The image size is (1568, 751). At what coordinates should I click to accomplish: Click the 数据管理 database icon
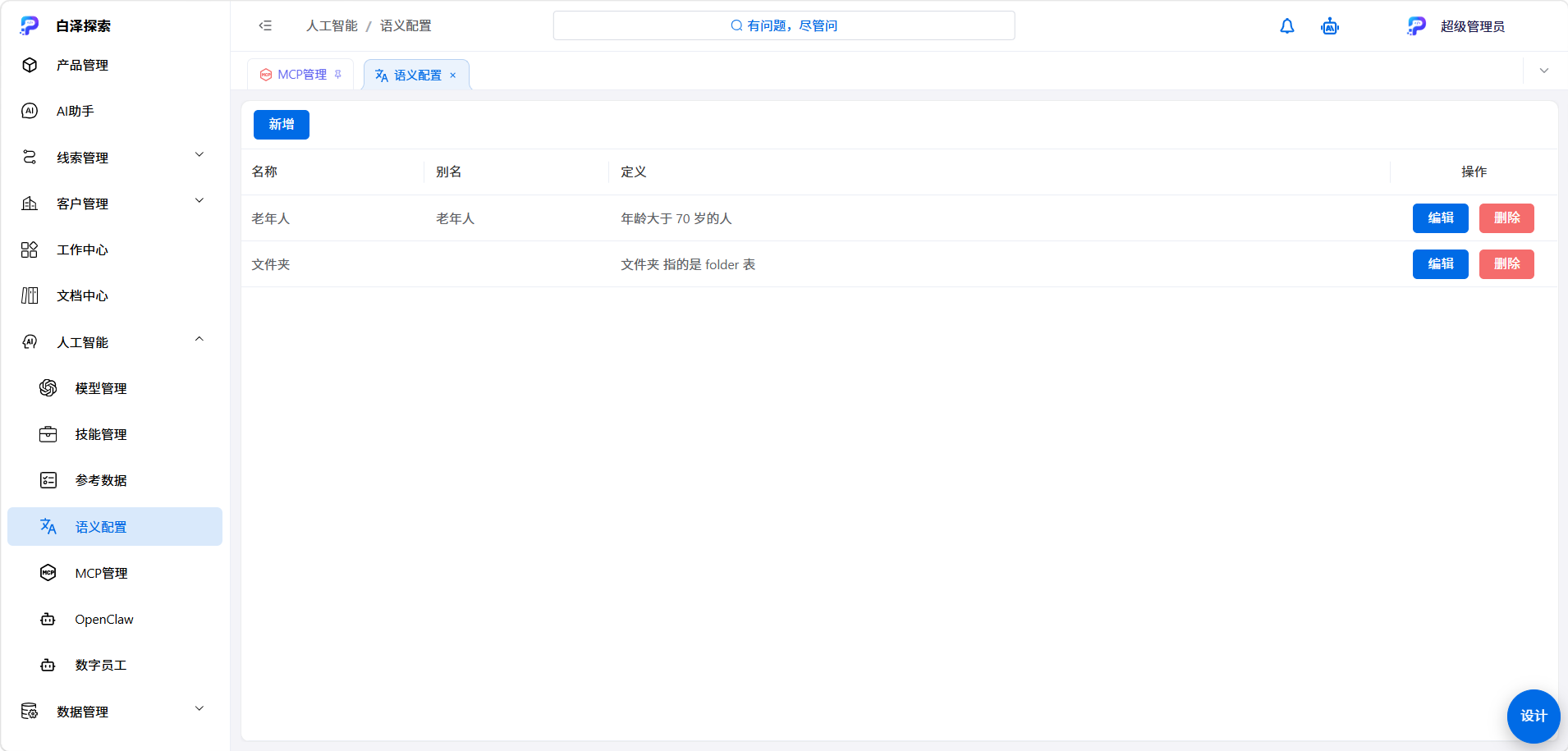tap(30, 711)
